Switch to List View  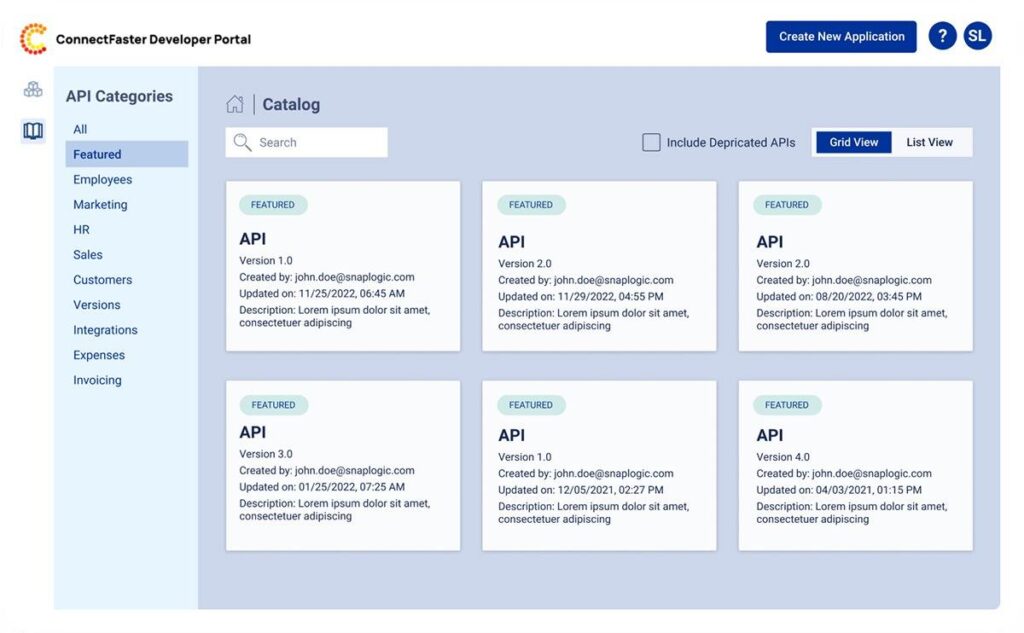coord(930,141)
